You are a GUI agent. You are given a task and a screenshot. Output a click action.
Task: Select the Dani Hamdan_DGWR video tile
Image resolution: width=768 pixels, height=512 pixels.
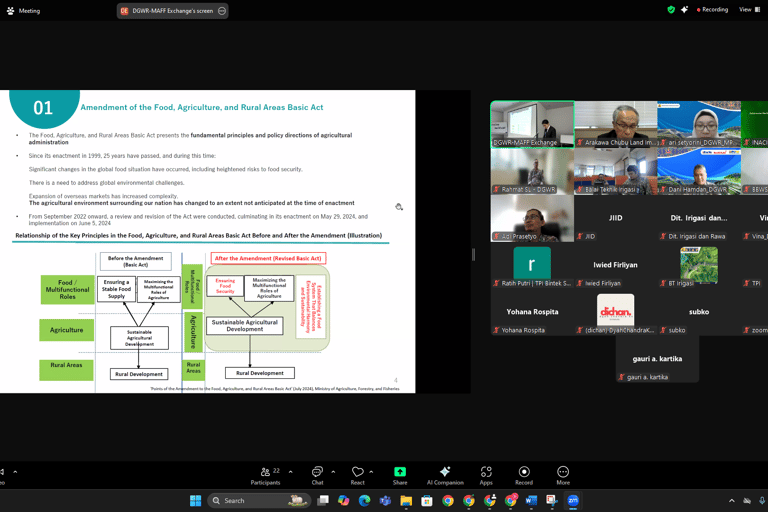tap(699, 171)
